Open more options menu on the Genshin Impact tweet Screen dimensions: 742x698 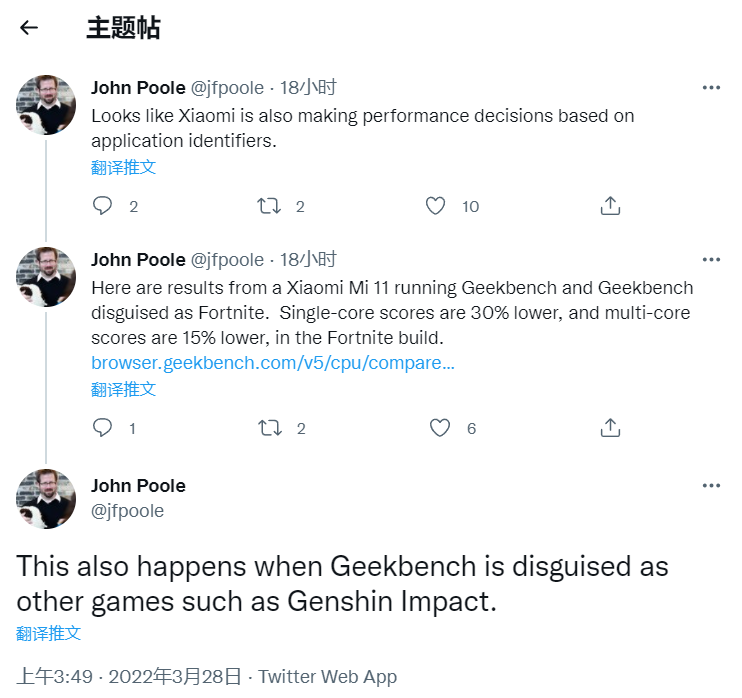tap(711, 486)
